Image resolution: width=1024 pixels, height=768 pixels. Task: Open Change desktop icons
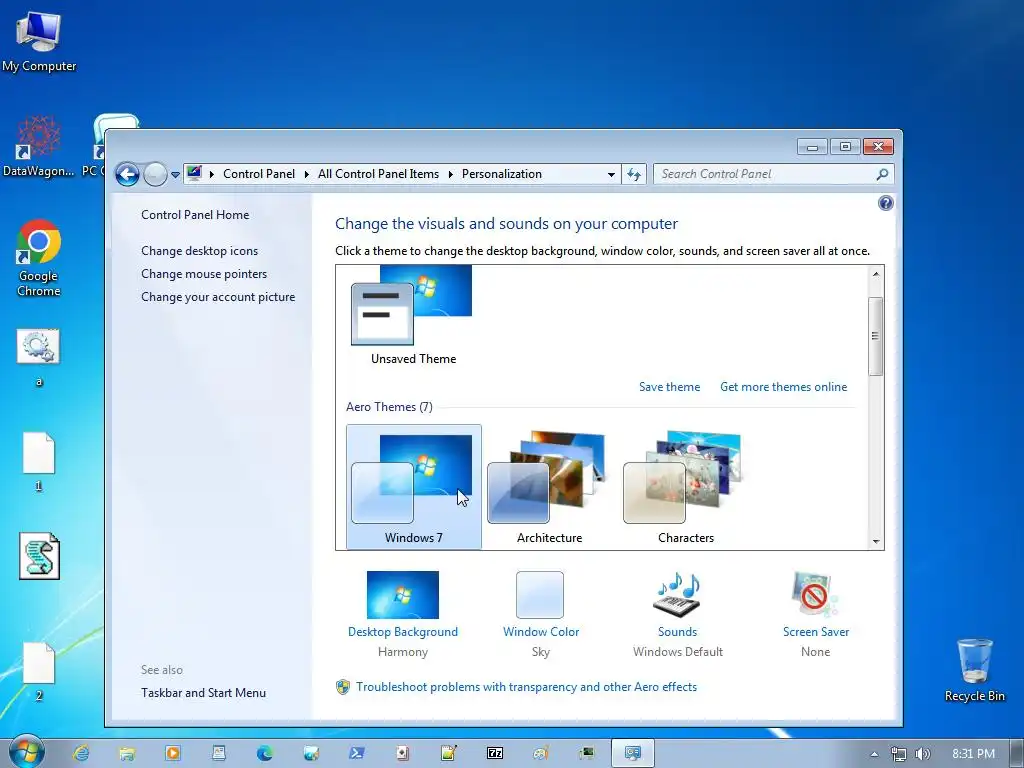click(199, 251)
